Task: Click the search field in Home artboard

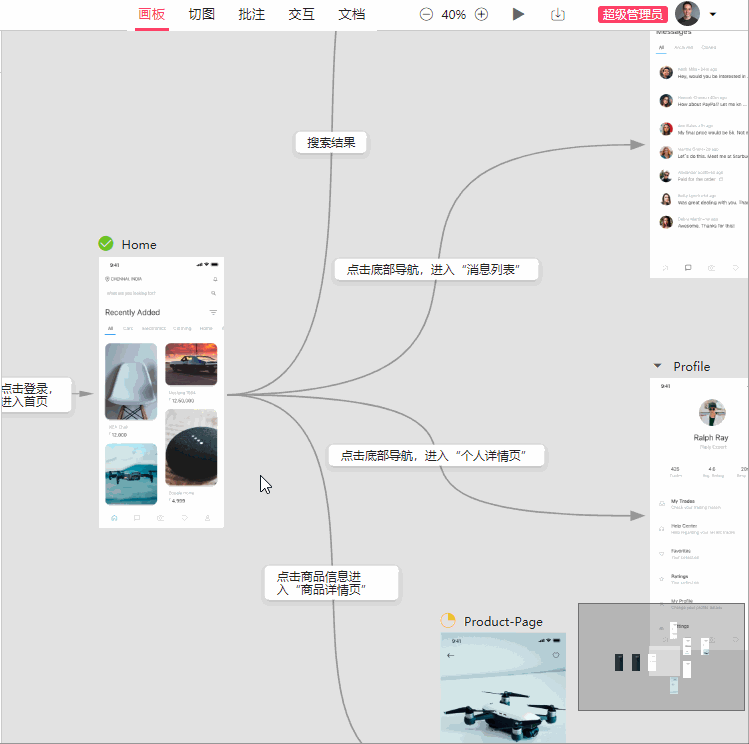Action: pos(161,293)
